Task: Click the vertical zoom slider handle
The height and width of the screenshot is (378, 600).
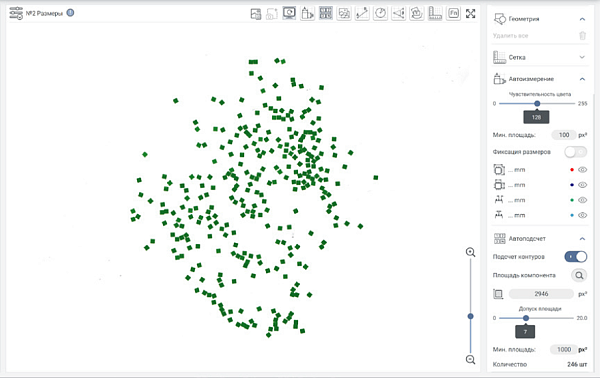Action: pos(471,316)
